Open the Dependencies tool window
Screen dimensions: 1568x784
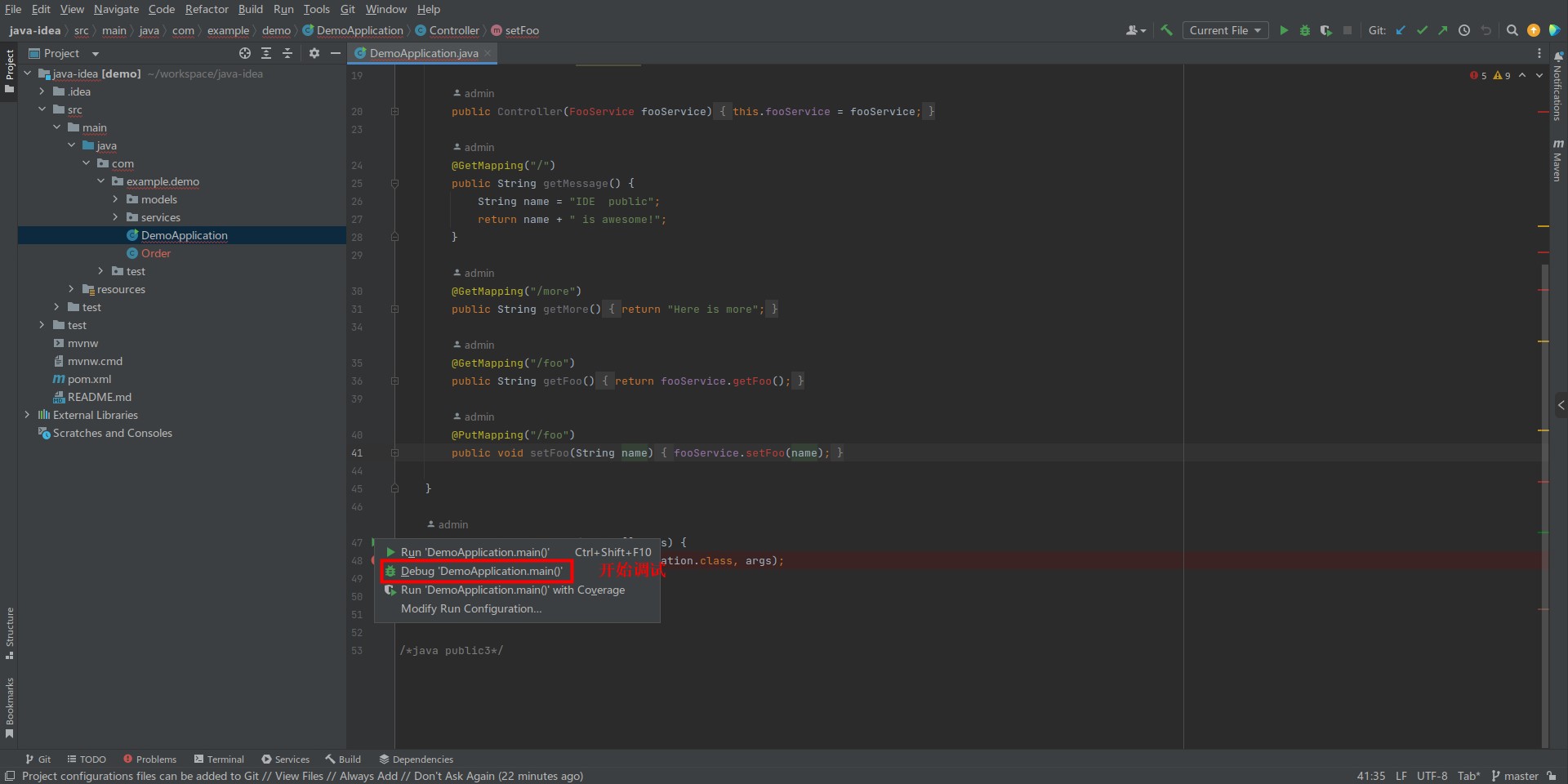coord(416,759)
